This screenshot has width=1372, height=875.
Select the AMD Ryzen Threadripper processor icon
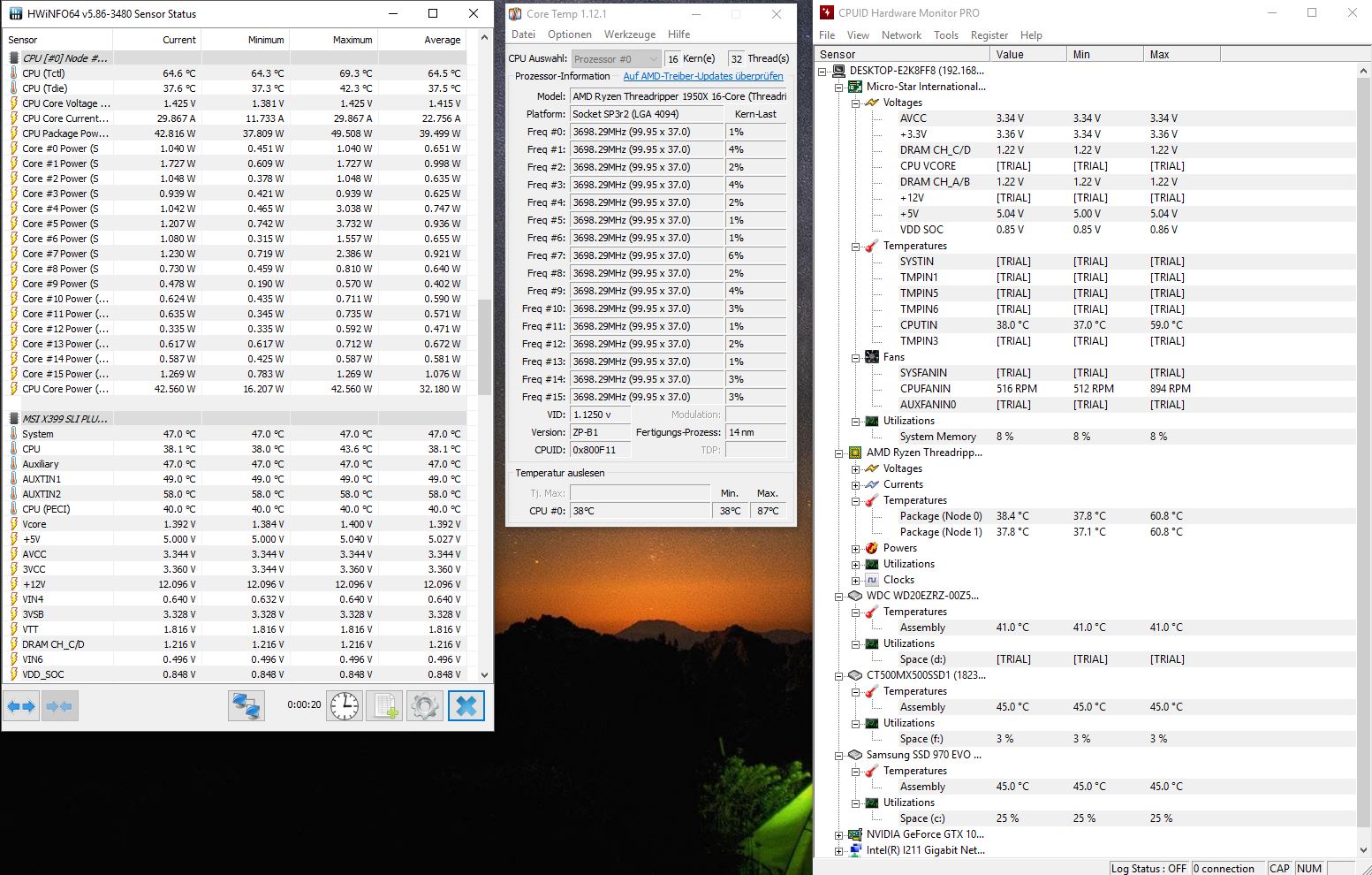pyautogui.click(x=855, y=453)
